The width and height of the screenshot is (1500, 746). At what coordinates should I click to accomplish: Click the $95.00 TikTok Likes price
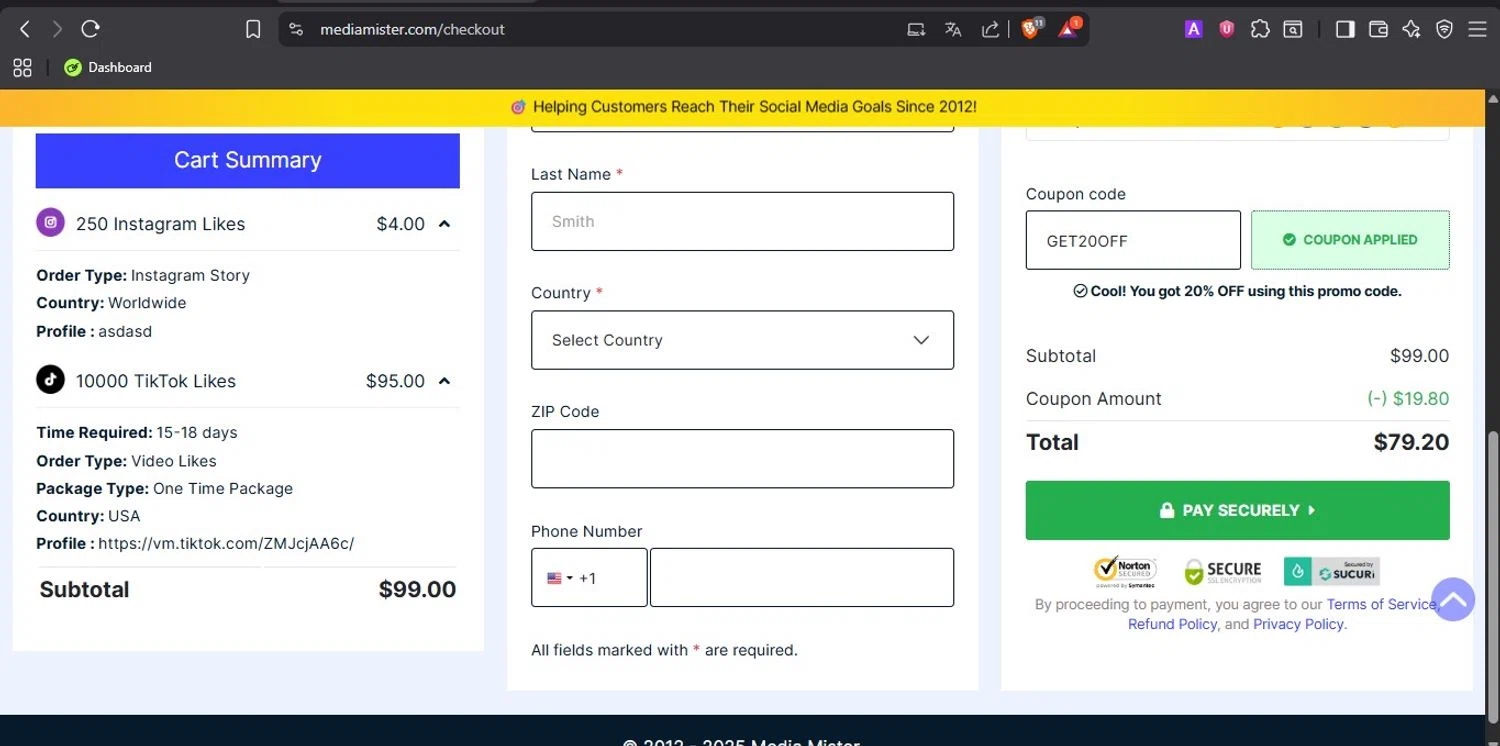tap(395, 381)
